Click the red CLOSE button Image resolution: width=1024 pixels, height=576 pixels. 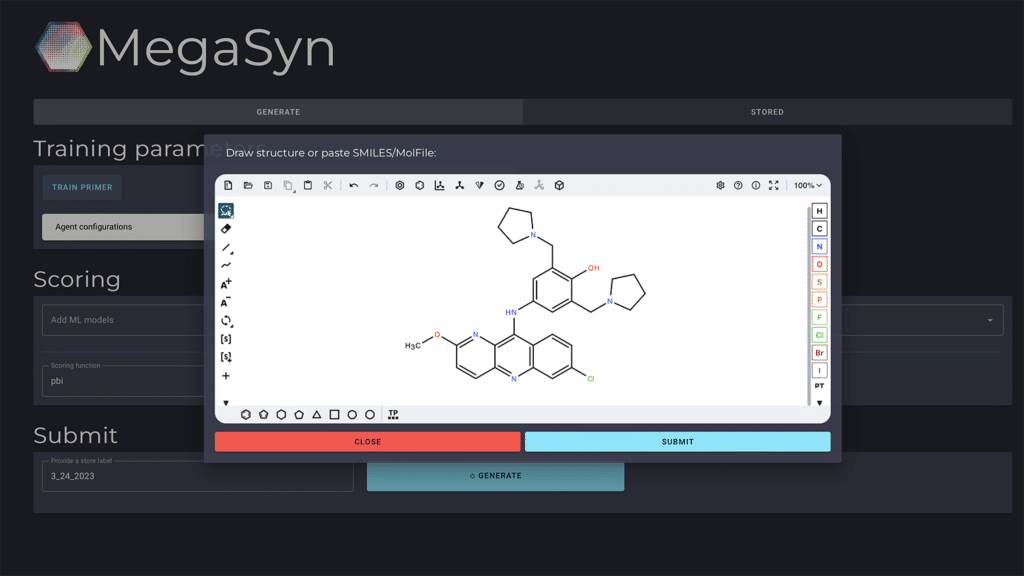tap(368, 441)
